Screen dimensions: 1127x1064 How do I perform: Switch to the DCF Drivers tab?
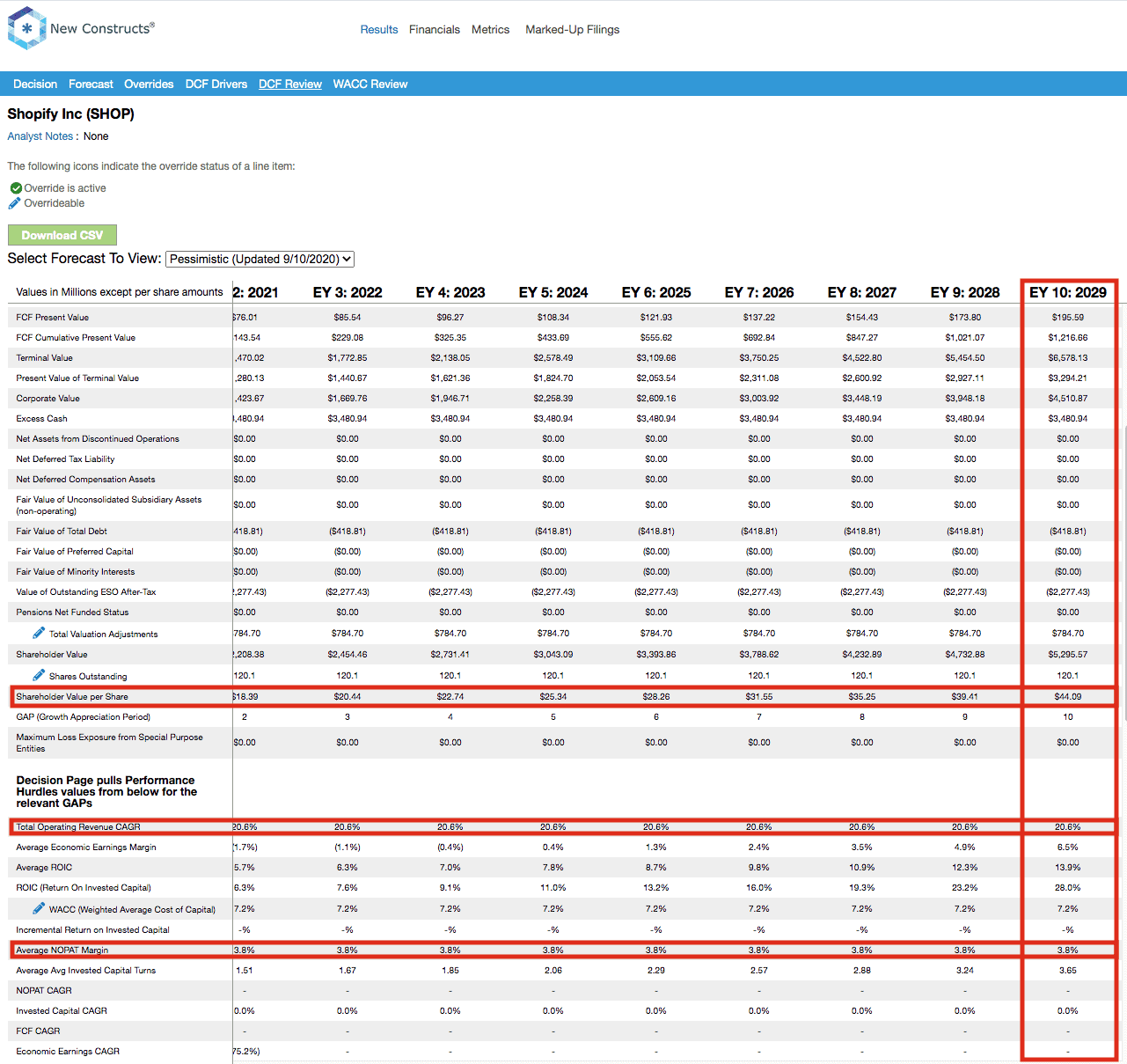click(x=216, y=84)
